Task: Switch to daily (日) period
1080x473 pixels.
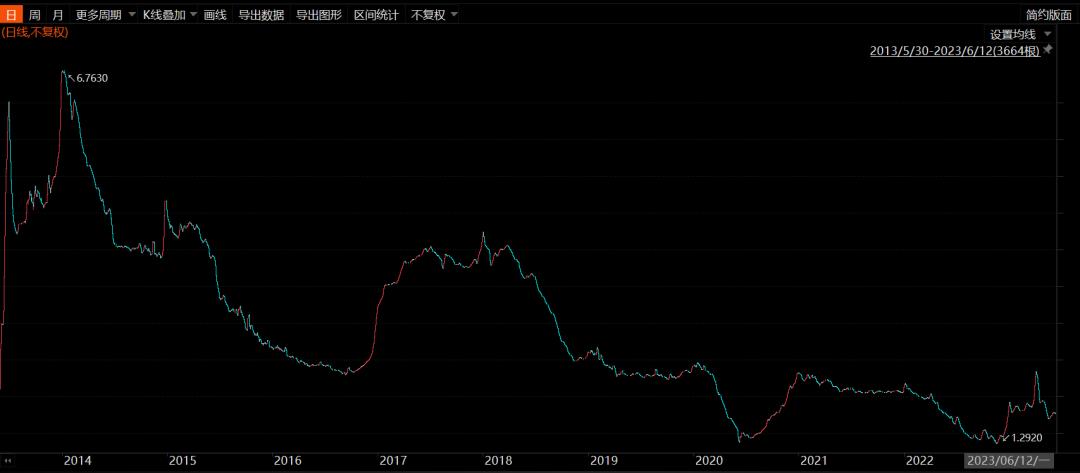Action: tap(11, 15)
